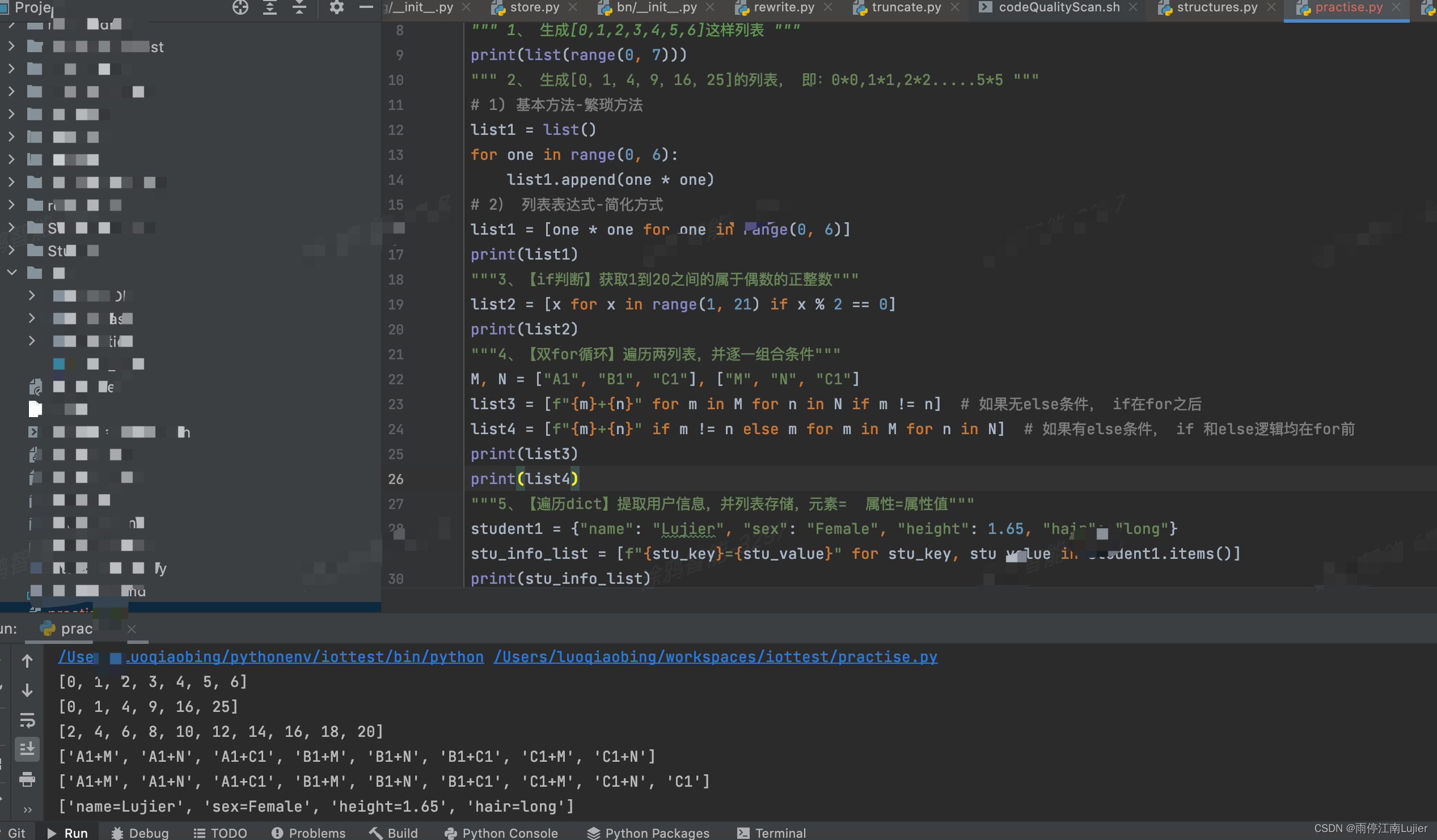
Task: Hide the project panel with the minus icon
Action: 366,7
